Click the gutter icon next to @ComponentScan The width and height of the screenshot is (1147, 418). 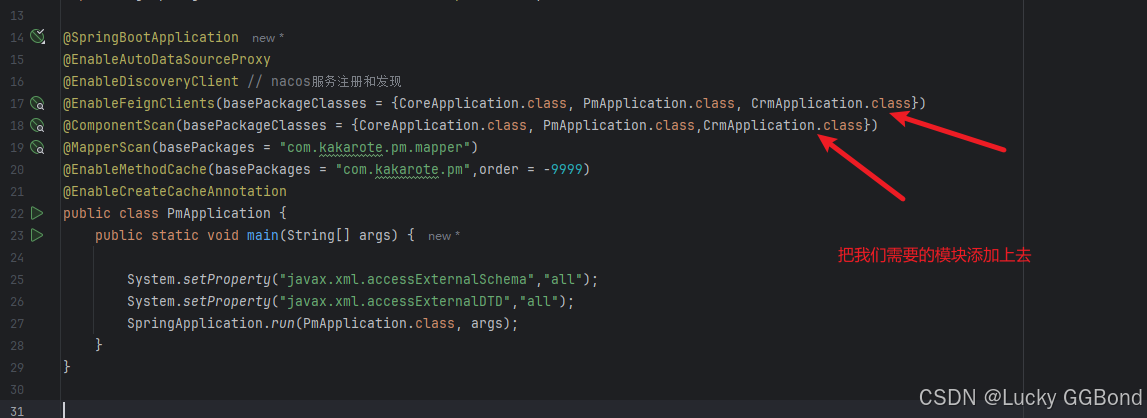[37, 125]
